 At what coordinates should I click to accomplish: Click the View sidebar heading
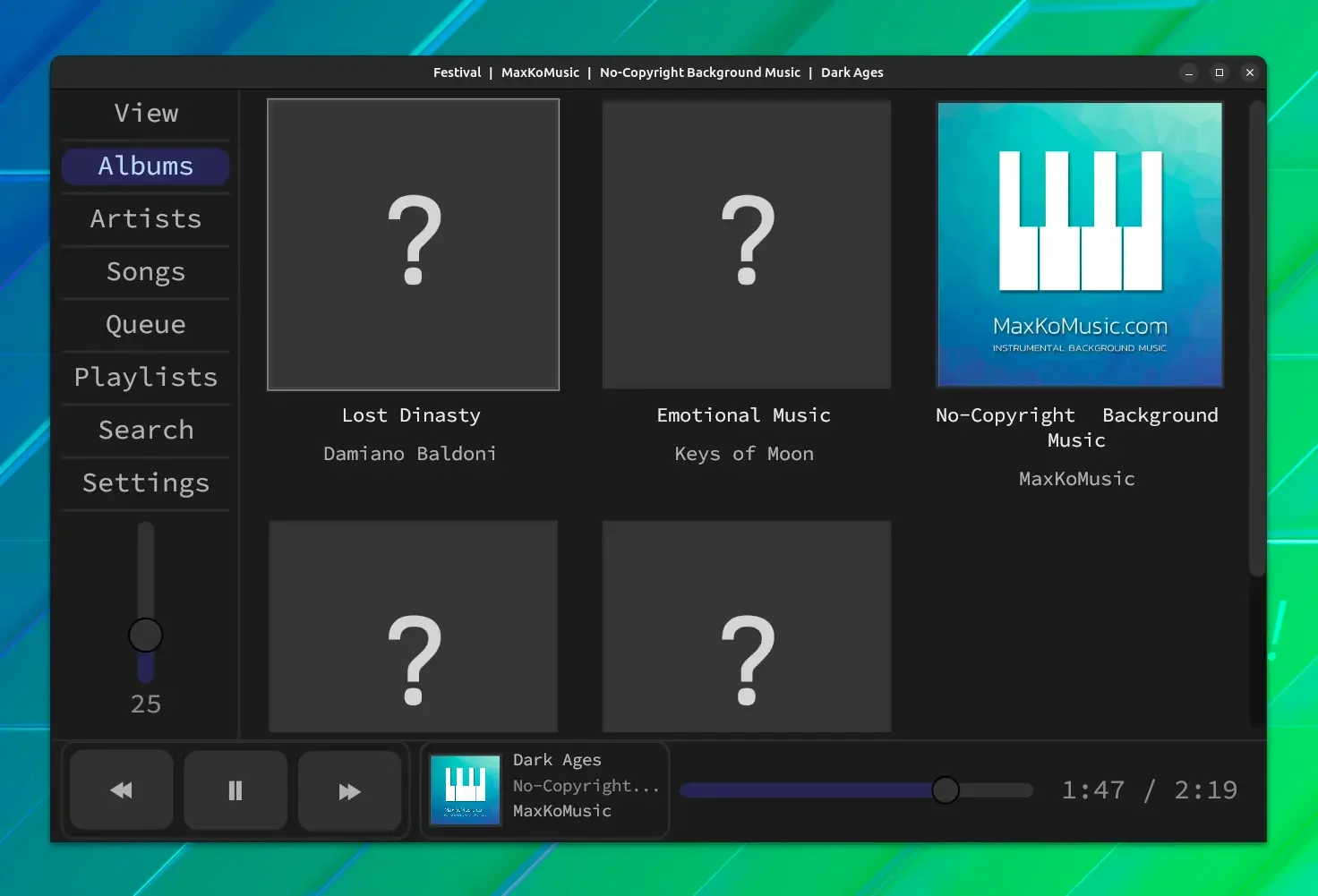tap(146, 114)
